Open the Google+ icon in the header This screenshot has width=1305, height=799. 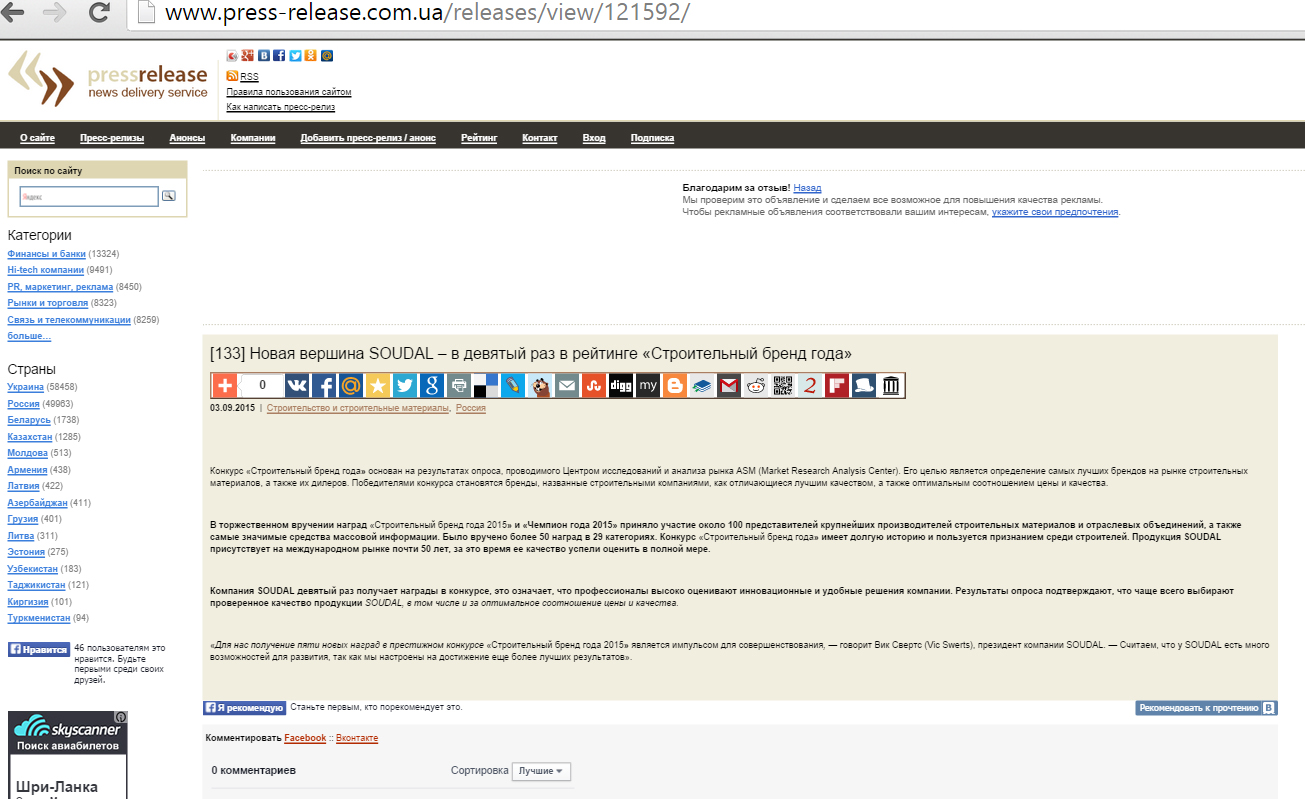point(248,56)
